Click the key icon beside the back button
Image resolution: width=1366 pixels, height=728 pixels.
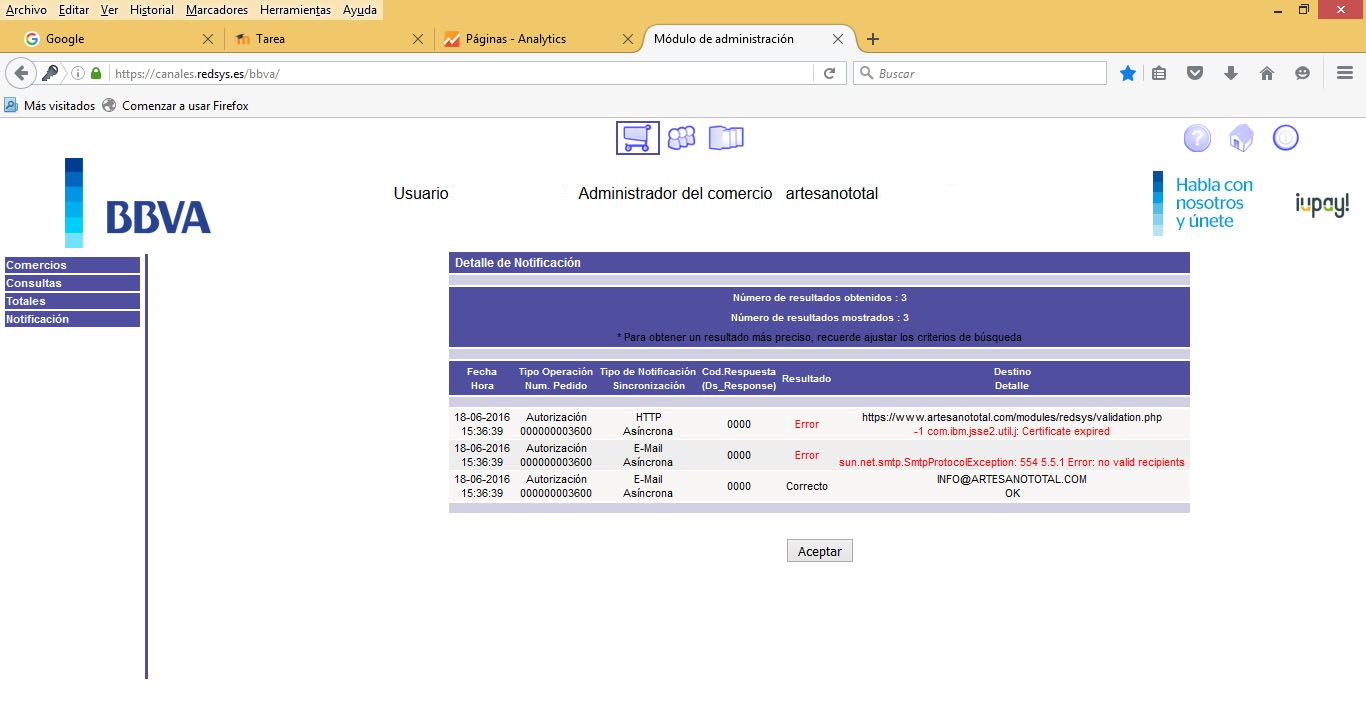click(49, 73)
